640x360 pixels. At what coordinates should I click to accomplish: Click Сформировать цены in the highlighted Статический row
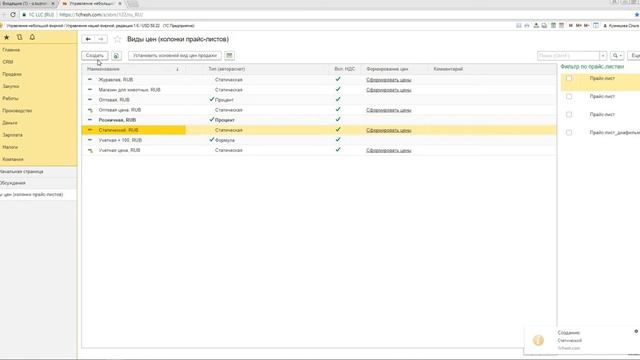pyautogui.click(x=389, y=130)
